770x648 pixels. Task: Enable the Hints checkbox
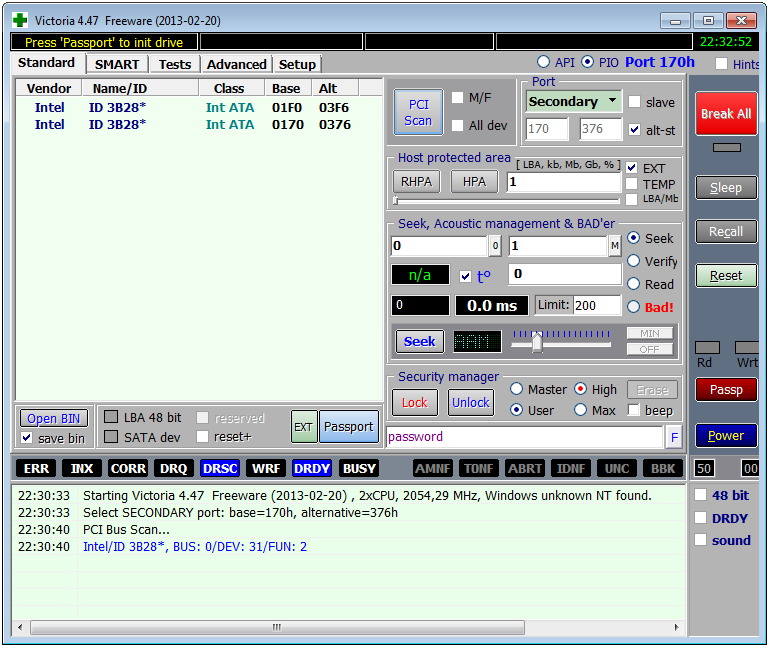click(721, 64)
